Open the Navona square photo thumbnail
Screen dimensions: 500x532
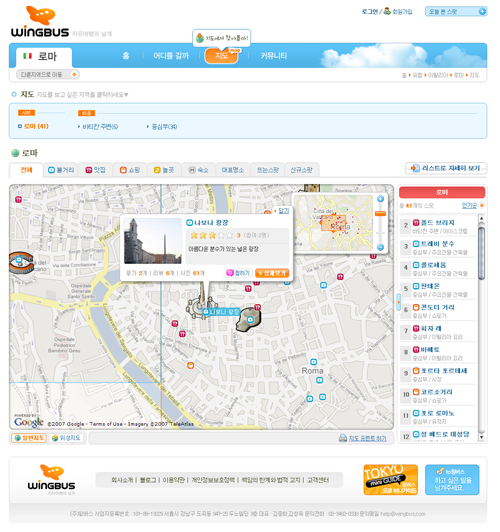153,241
